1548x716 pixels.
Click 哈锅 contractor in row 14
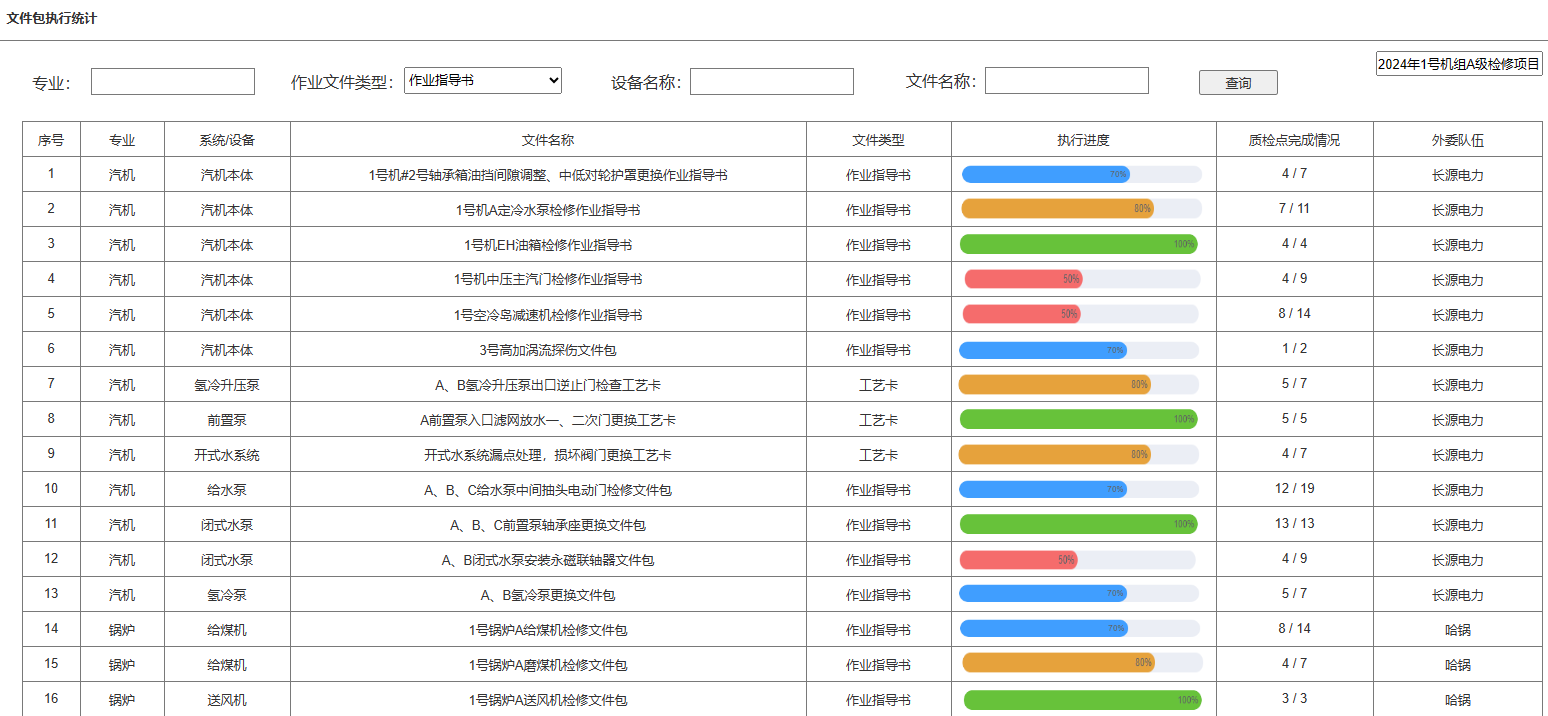click(1458, 630)
